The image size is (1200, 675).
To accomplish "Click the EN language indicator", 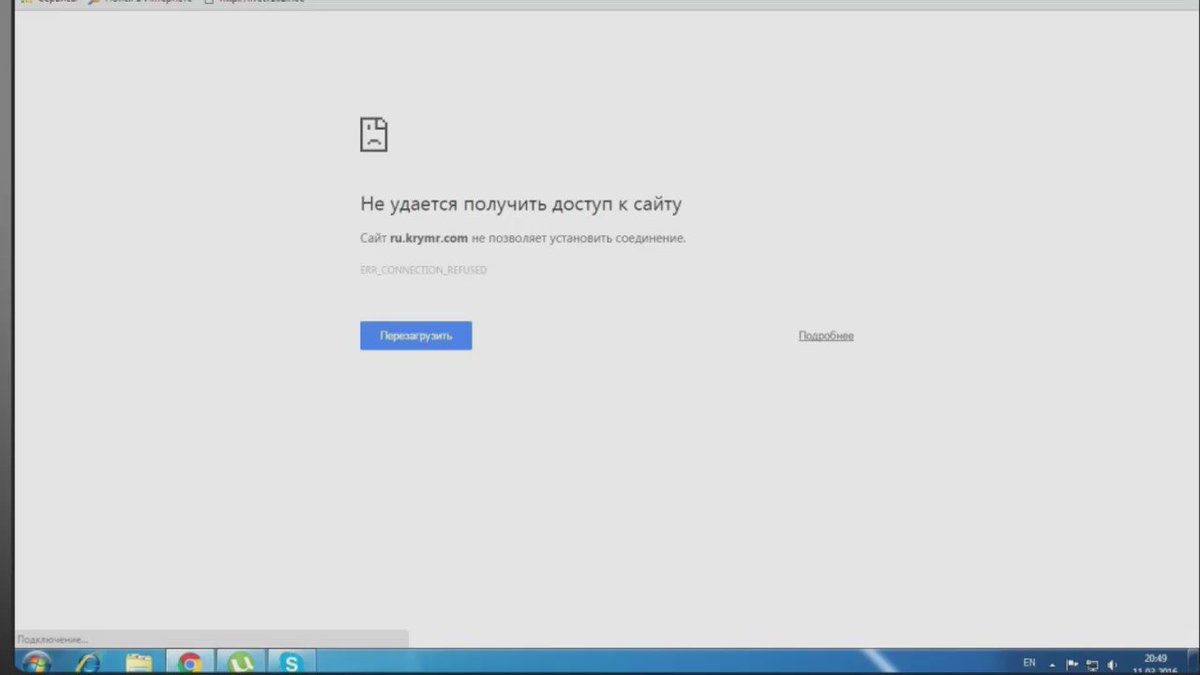I will [x=1029, y=663].
